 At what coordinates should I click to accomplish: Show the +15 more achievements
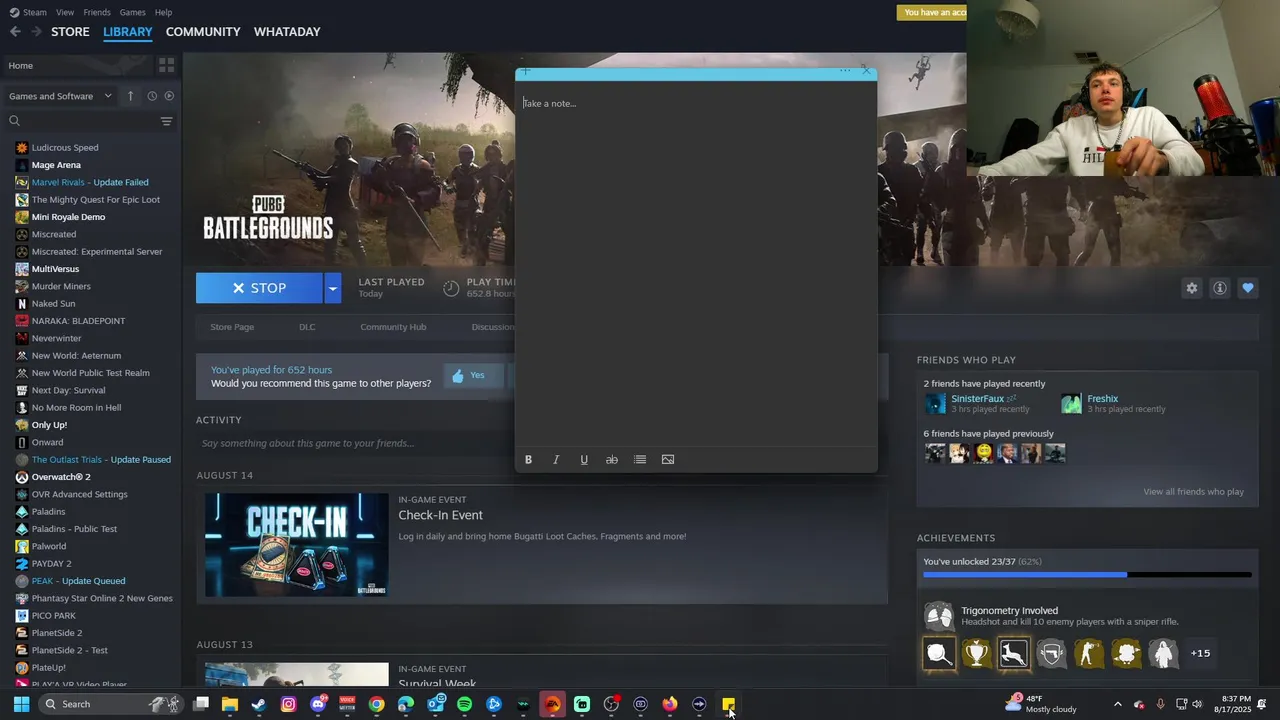tap(1200, 653)
